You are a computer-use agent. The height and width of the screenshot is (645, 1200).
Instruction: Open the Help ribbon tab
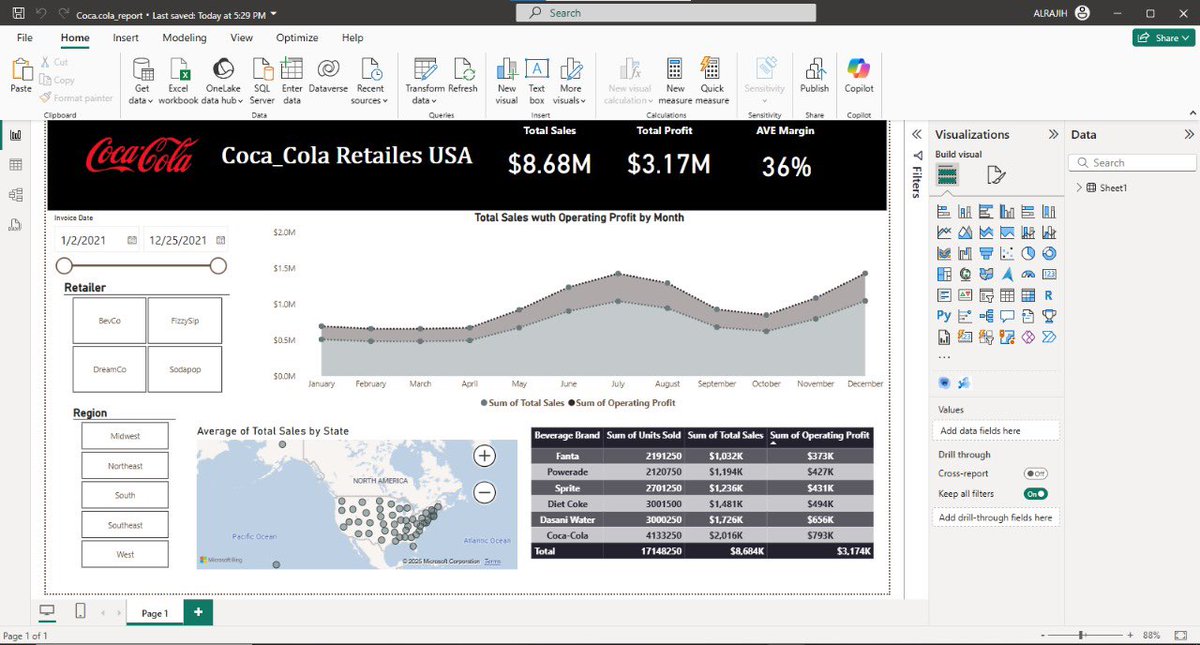(x=353, y=38)
